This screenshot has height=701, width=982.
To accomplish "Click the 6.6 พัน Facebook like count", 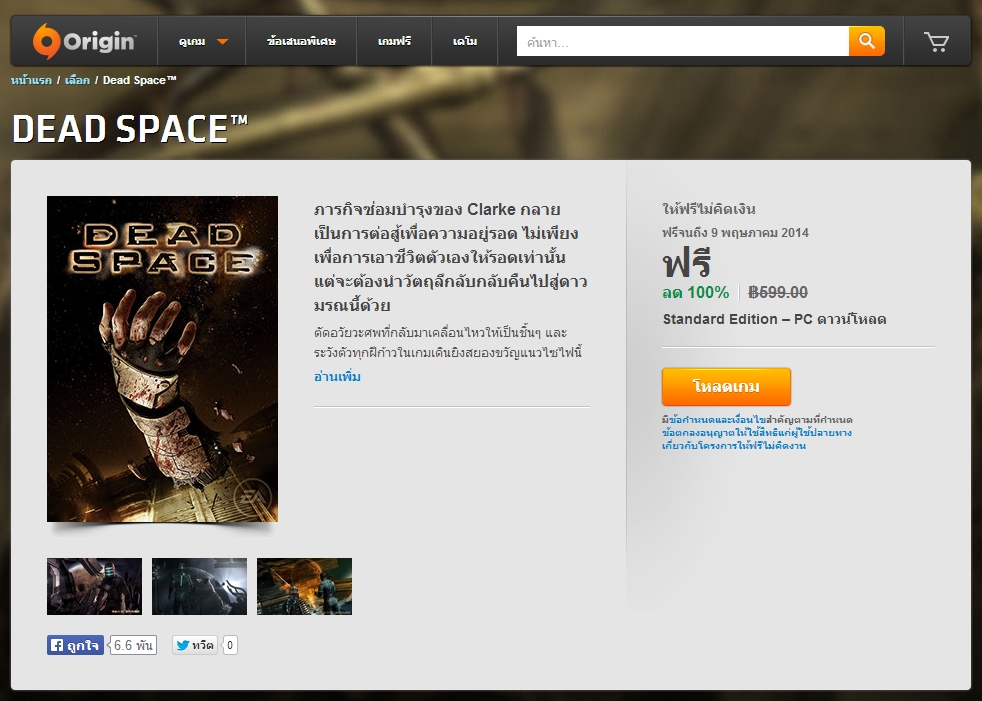I will click(x=133, y=645).
